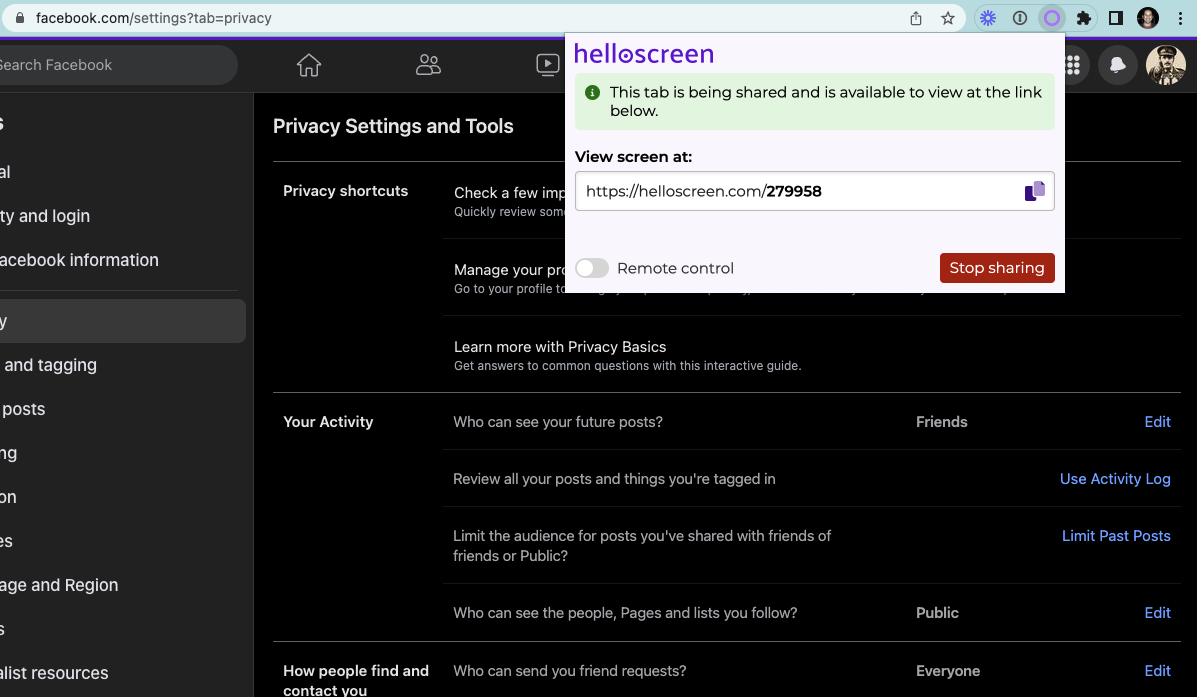This screenshot has height=697, width=1197.
Task: Click 'Review all your posts' row text
Action: pos(614,479)
